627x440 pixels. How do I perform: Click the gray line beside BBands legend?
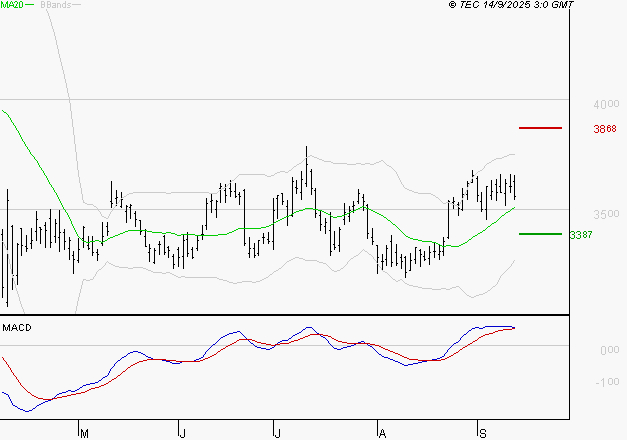76,5
